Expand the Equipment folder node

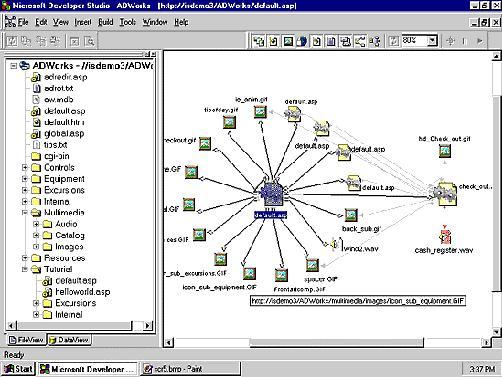point(25,179)
